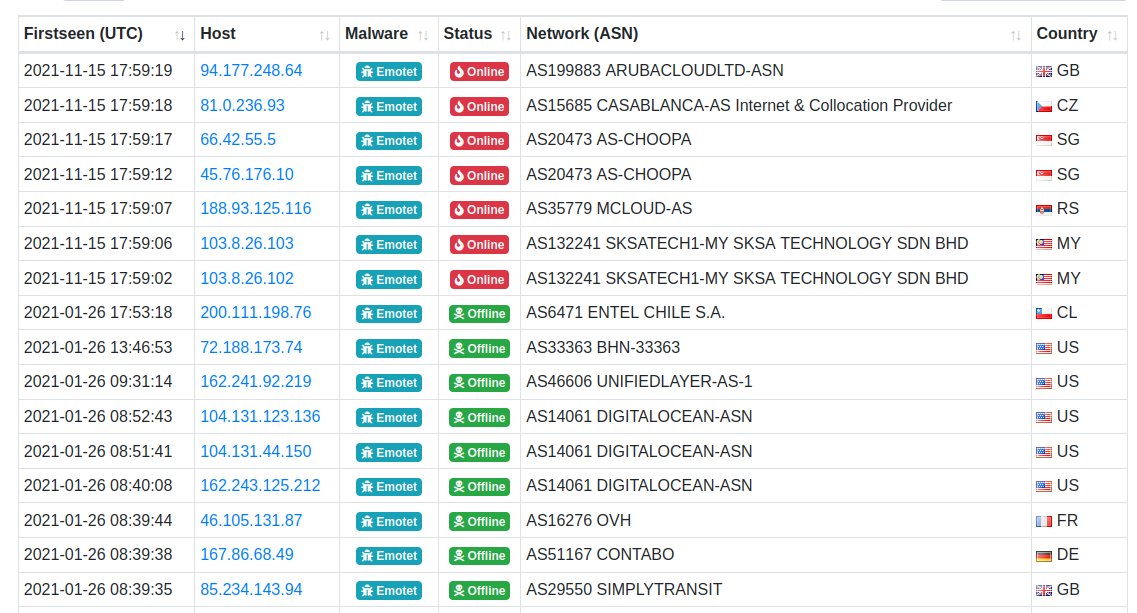Click the sort arrows in Host header
Viewport: 1137px width, 613px height.
click(x=324, y=35)
